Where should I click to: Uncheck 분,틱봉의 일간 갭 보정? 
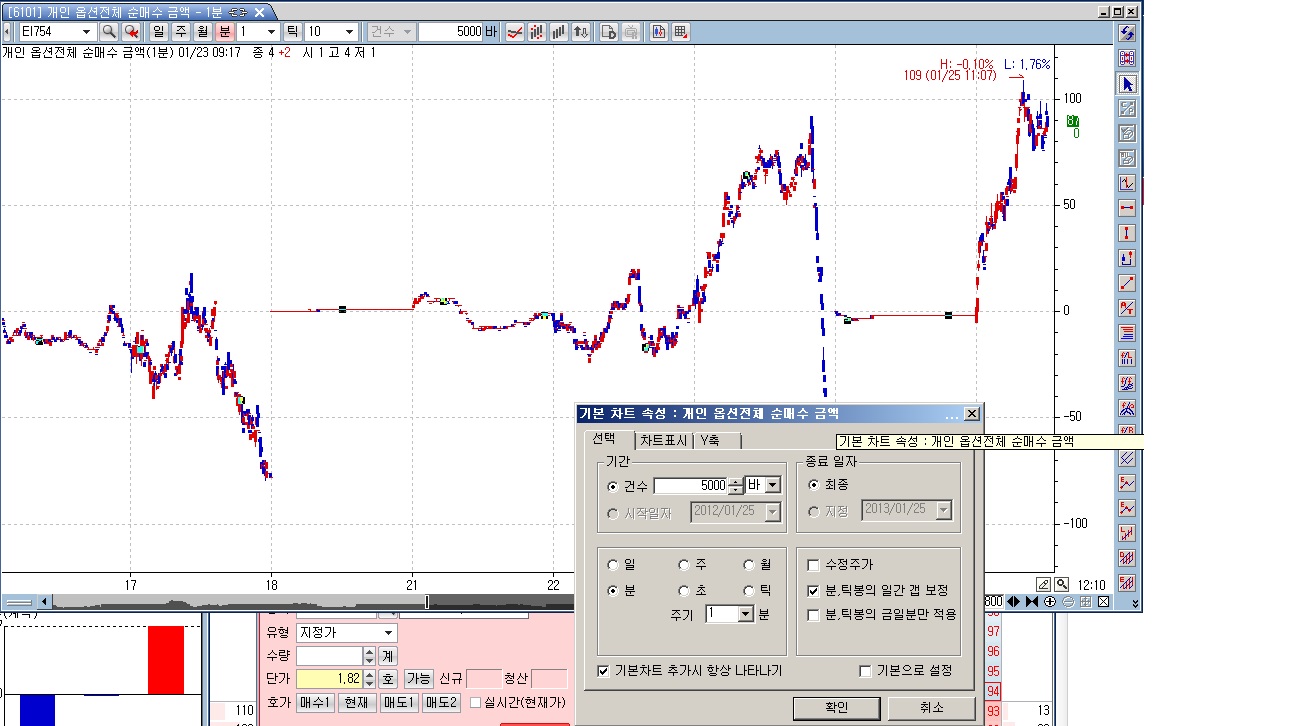coord(813,591)
